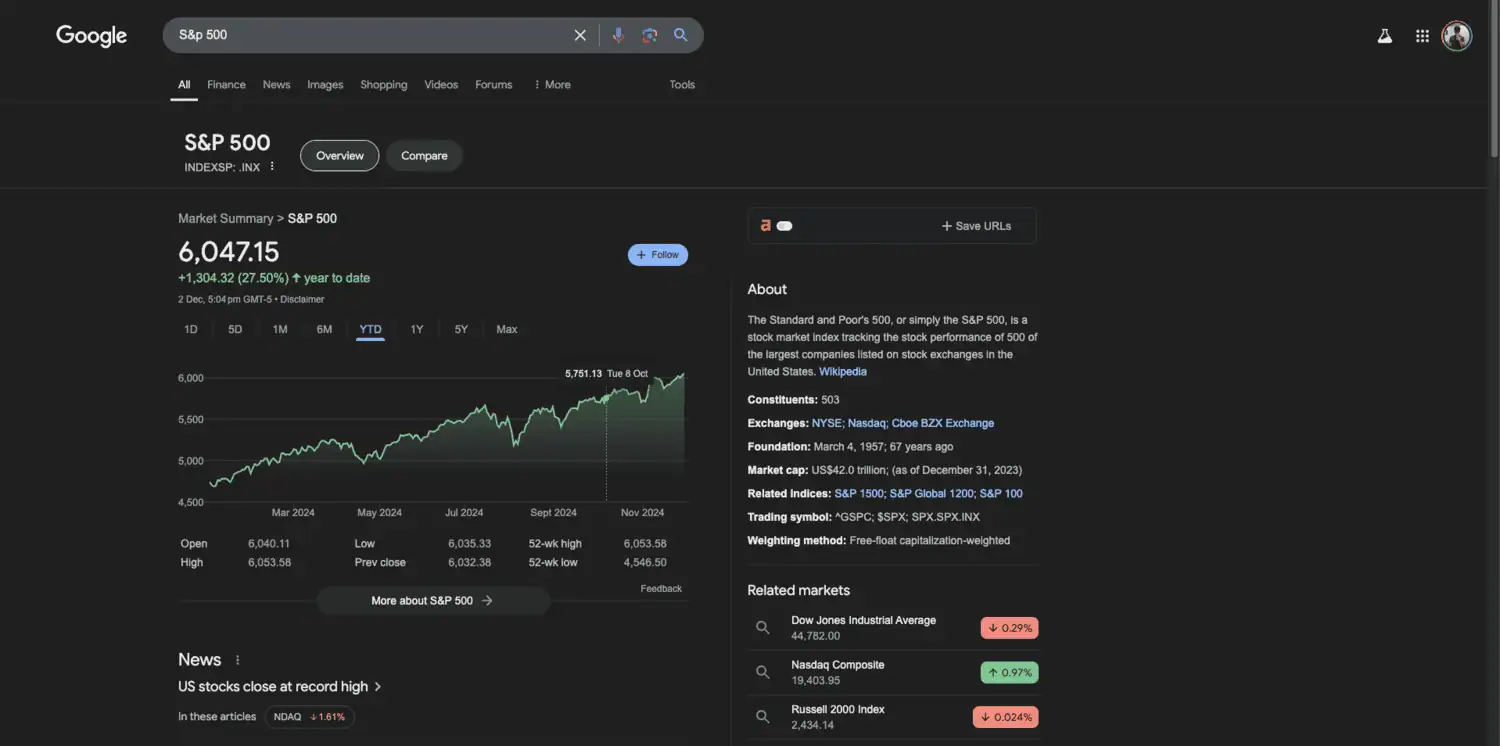Toggle the switch next to Save URLs
Viewport: 1500px width, 746px height.
785,226
